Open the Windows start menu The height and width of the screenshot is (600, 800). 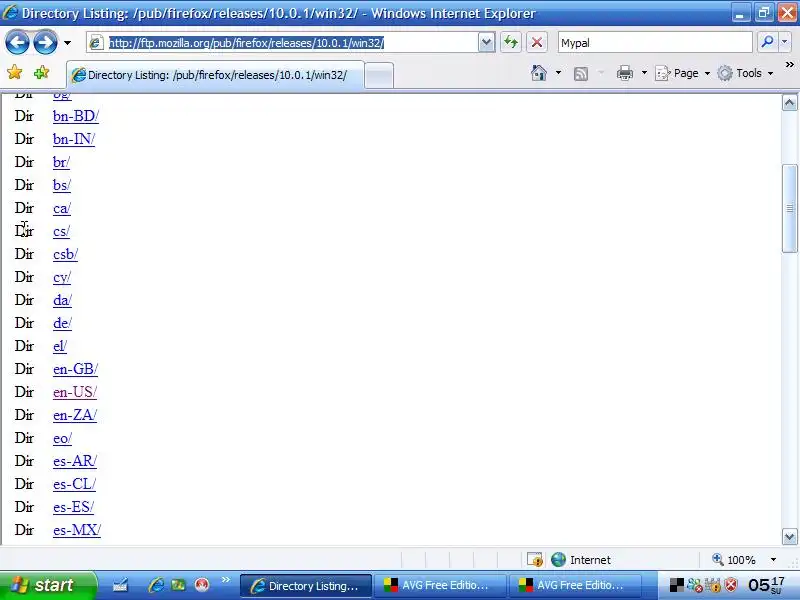48,585
